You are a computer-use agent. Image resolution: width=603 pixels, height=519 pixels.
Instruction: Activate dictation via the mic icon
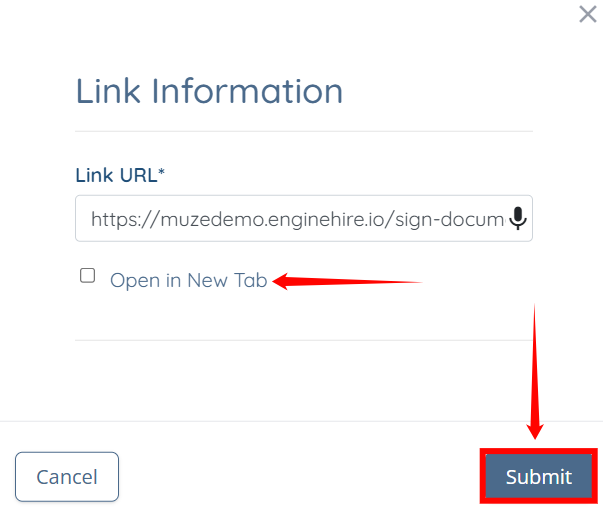tap(518, 218)
